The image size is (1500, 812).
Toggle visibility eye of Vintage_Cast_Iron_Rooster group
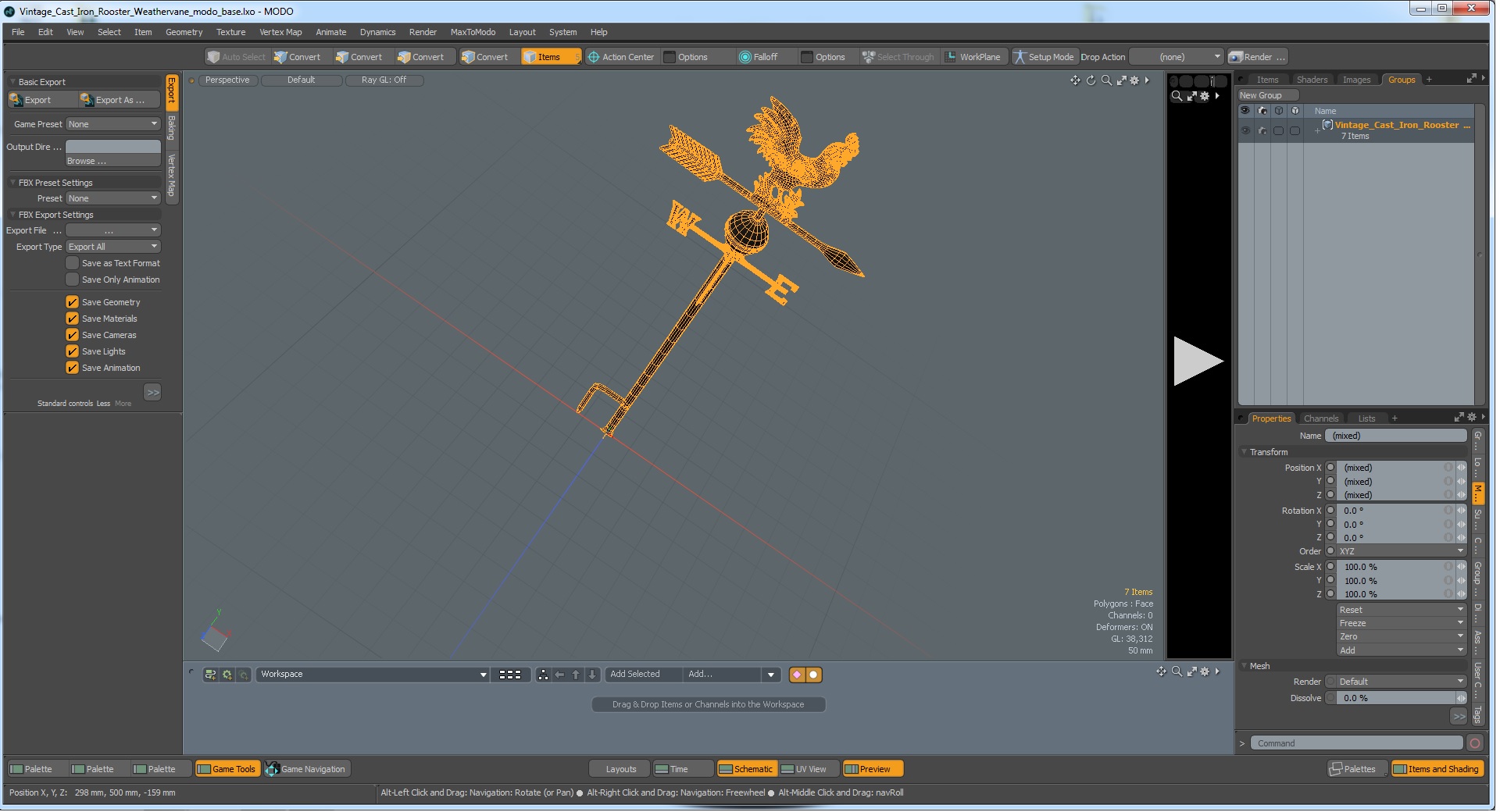tap(1245, 130)
